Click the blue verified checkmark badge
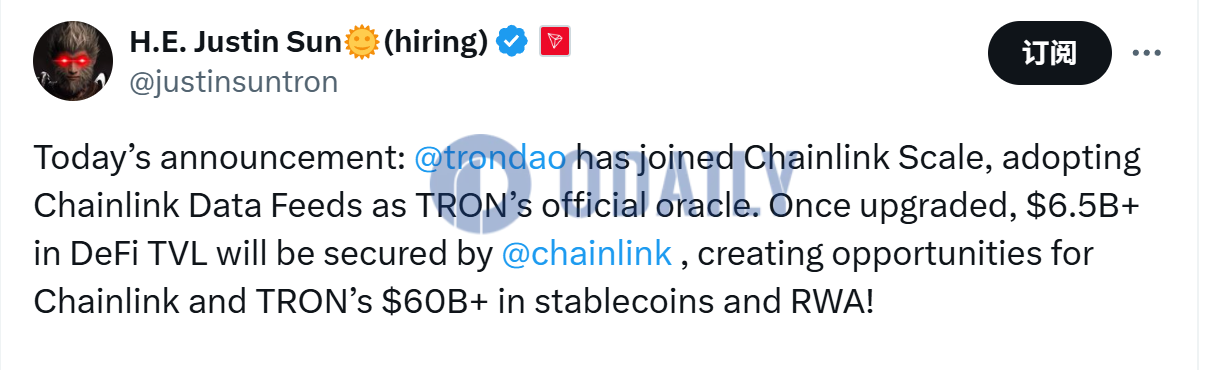 [512, 41]
